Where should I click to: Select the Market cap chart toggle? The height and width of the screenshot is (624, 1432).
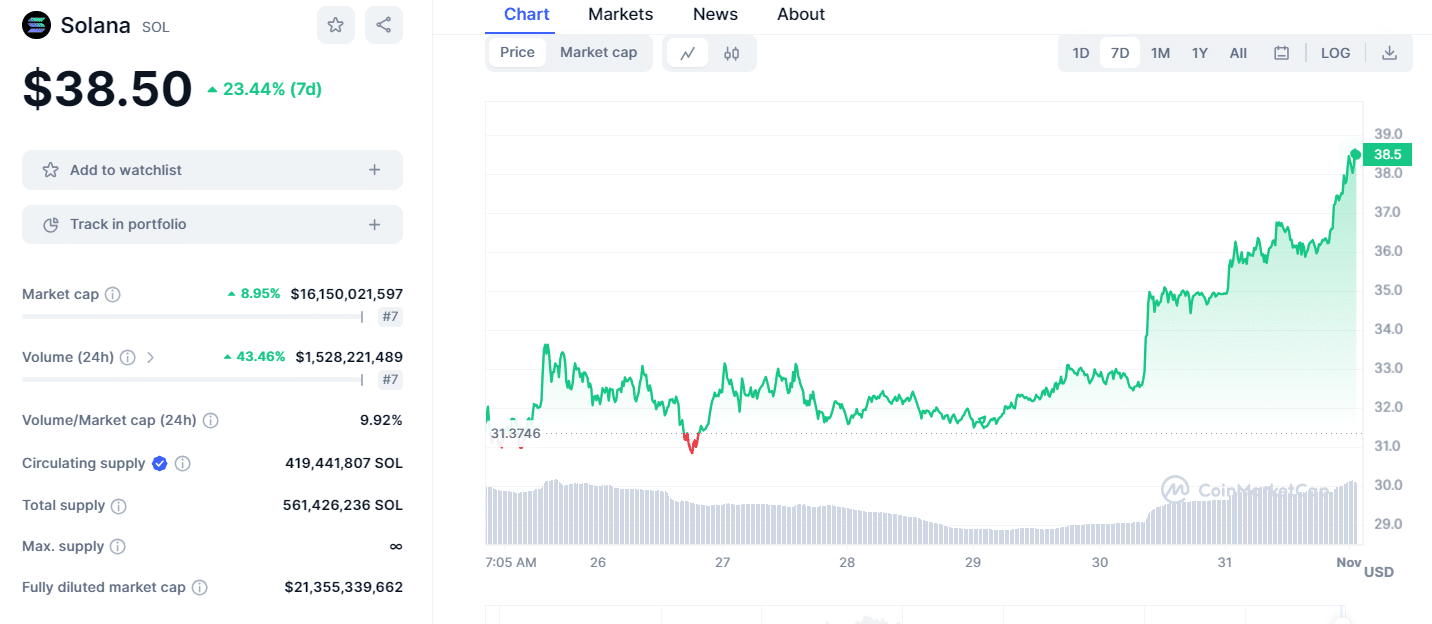[598, 53]
